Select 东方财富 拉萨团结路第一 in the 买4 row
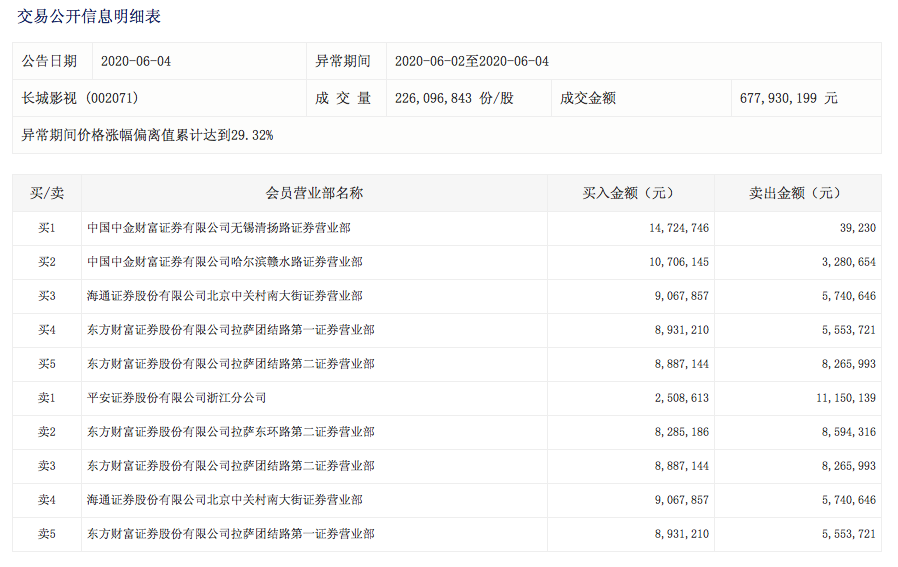 (x=230, y=330)
